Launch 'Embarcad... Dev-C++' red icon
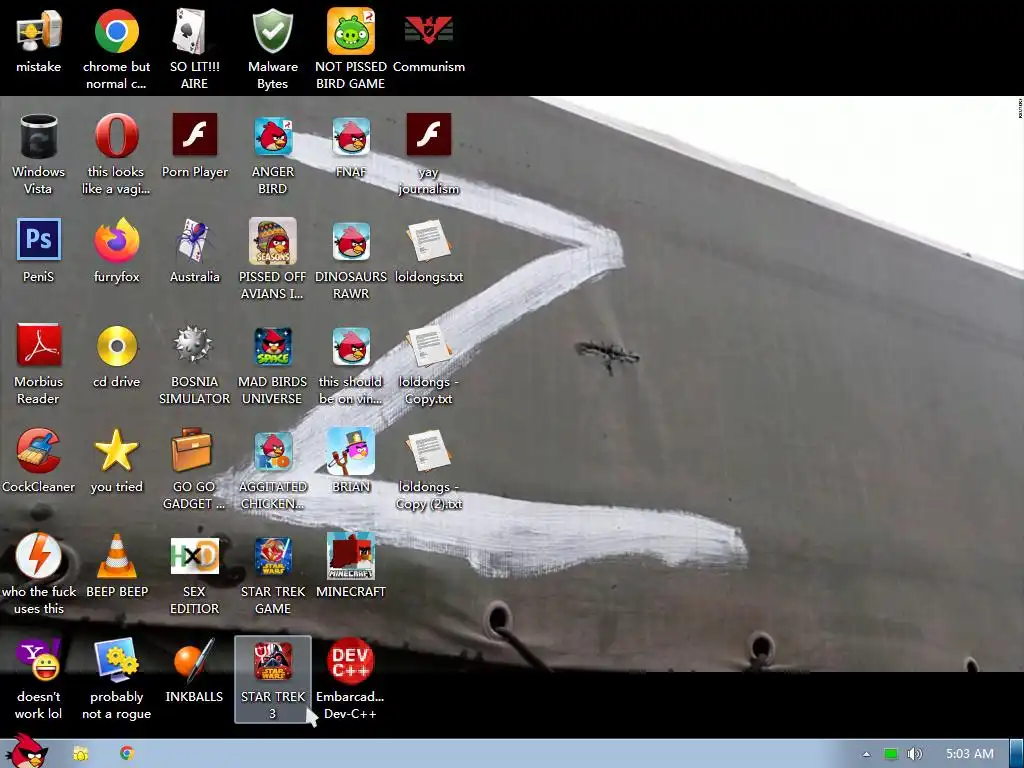Screen dimensions: 1024x768 [351, 660]
